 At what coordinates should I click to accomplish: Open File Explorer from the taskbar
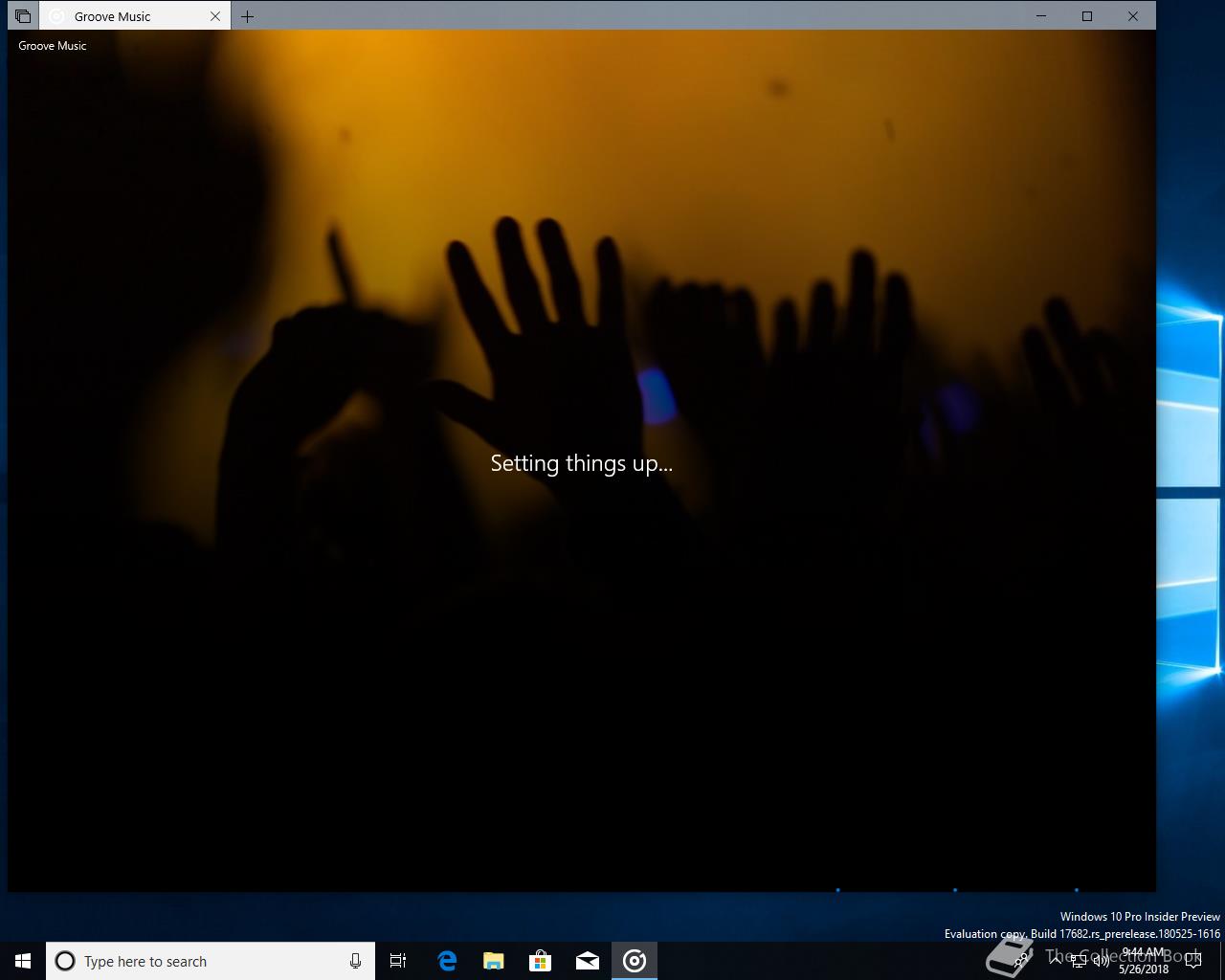pyautogui.click(x=494, y=961)
